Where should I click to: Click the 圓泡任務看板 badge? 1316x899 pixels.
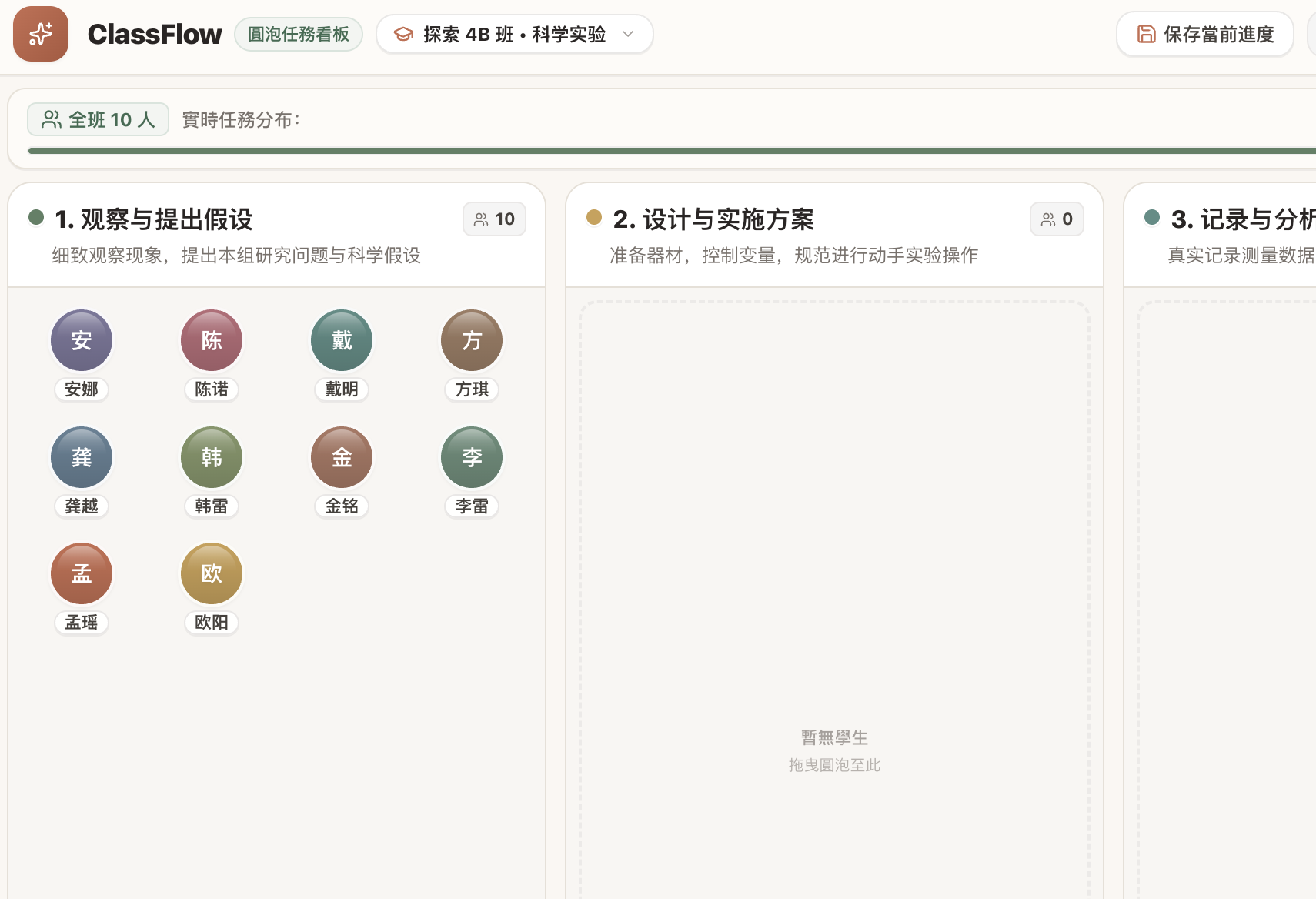[299, 35]
